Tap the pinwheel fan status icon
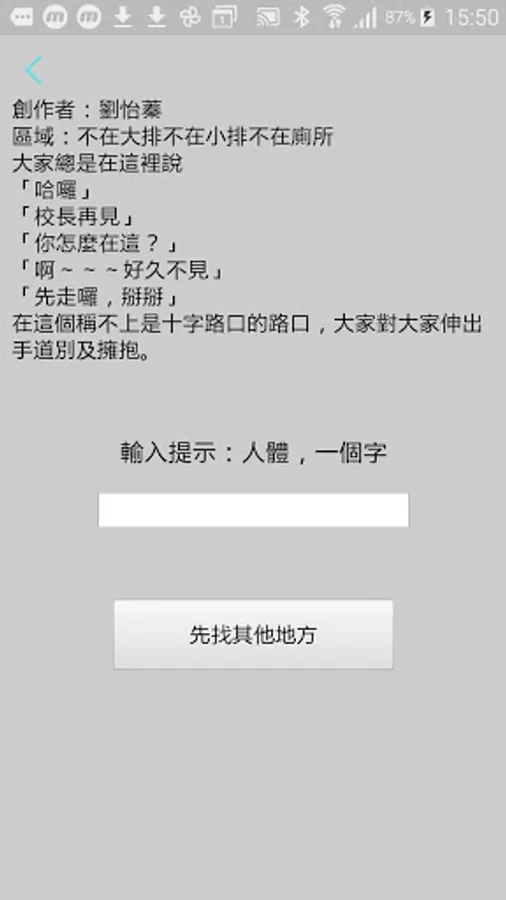Image resolution: width=506 pixels, height=900 pixels. pyautogui.click(x=190, y=17)
